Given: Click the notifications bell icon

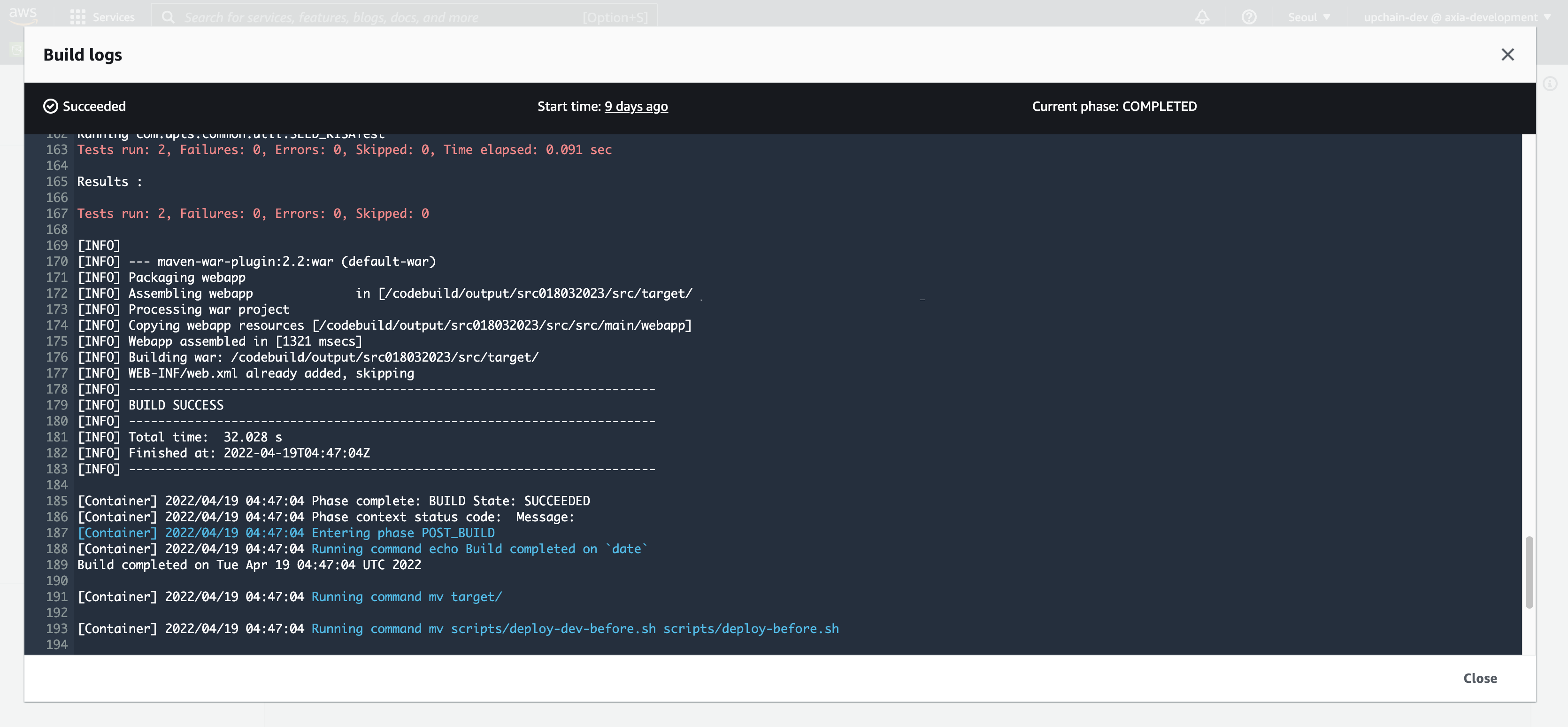Looking at the screenshot, I should click(x=1201, y=17).
